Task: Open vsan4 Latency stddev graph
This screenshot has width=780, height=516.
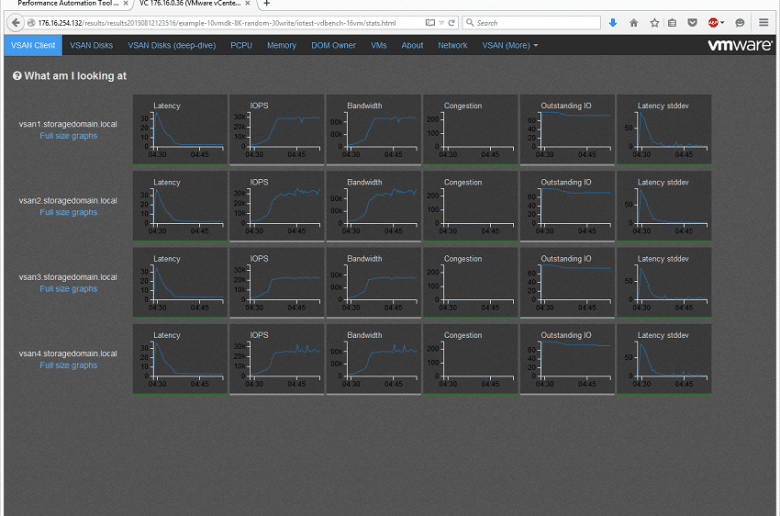Action: (664, 359)
